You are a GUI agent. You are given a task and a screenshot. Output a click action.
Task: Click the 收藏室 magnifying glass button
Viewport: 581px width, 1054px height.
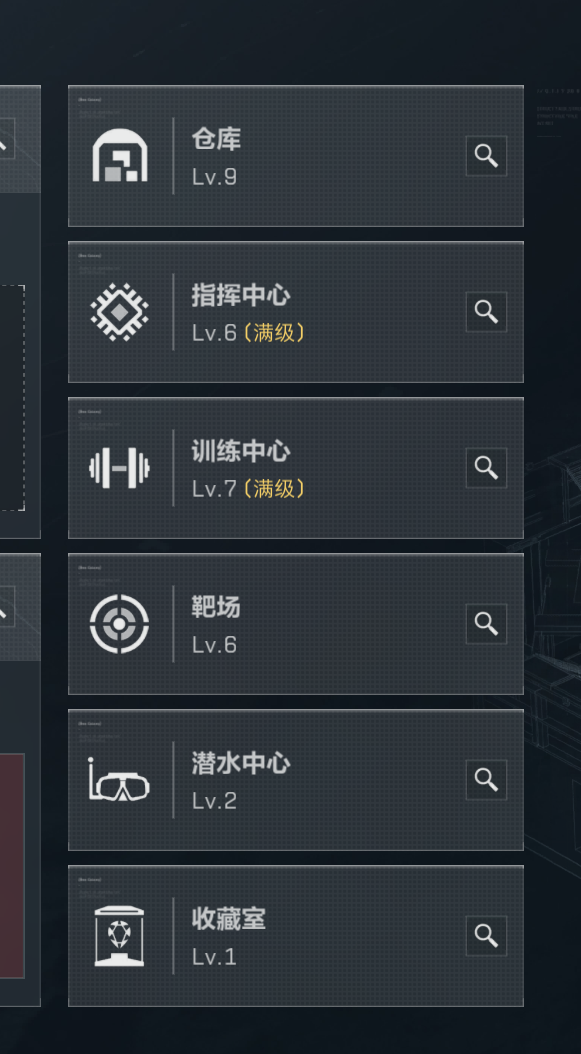pos(486,936)
